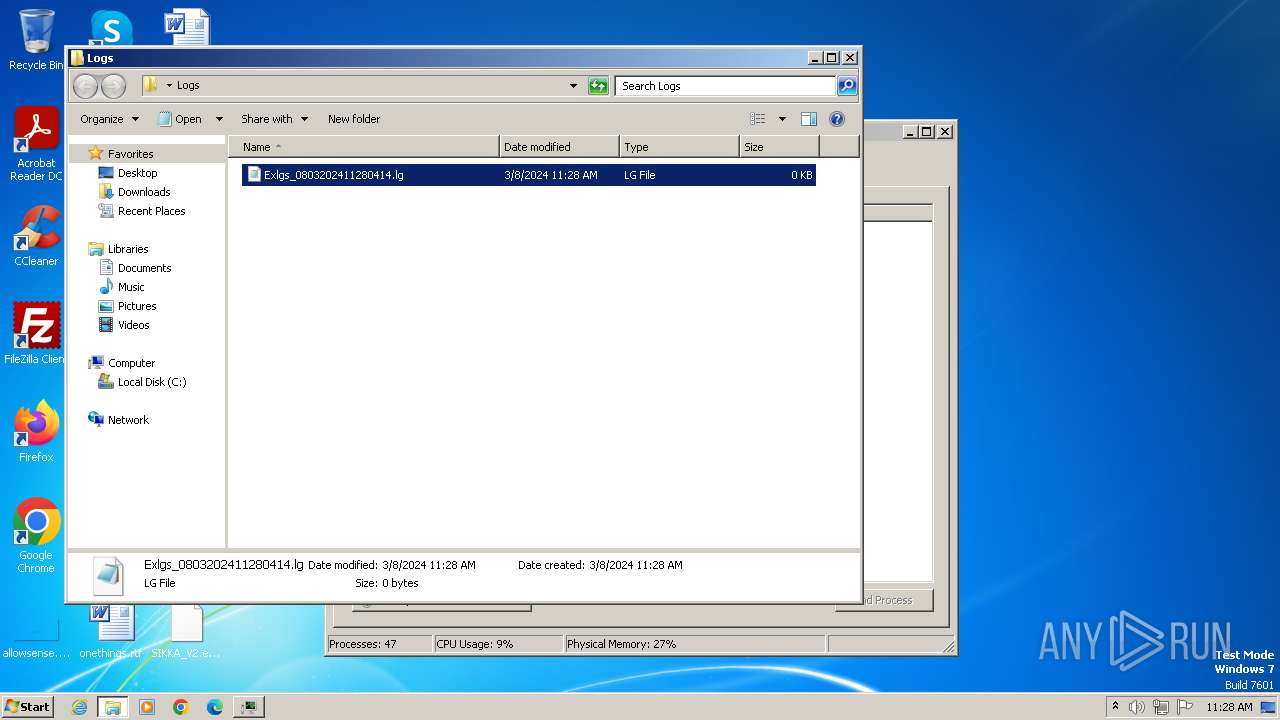Image resolution: width=1280 pixels, height=720 pixels.
Task: Click the Start button
Action: click(x=28, y=707)
